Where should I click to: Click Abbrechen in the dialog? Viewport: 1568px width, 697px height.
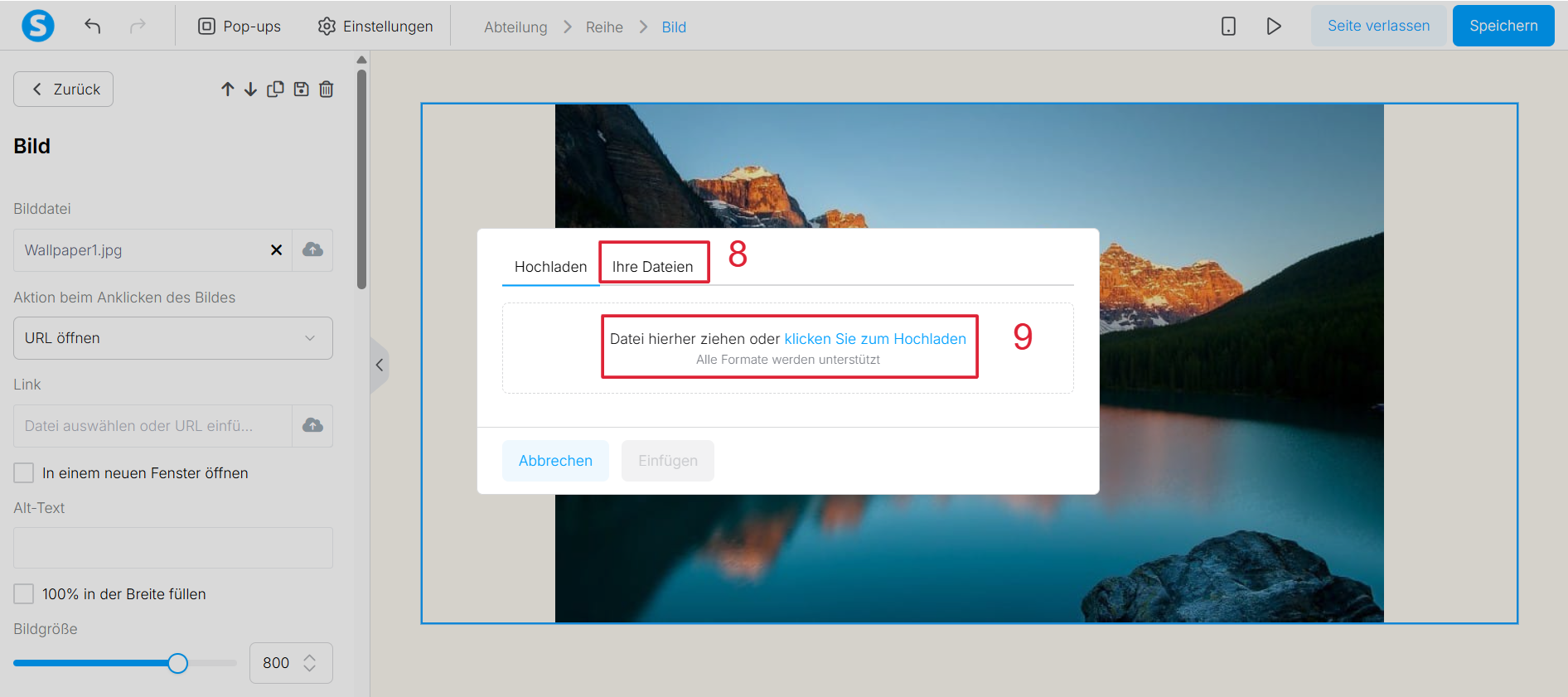coord(555,461)
